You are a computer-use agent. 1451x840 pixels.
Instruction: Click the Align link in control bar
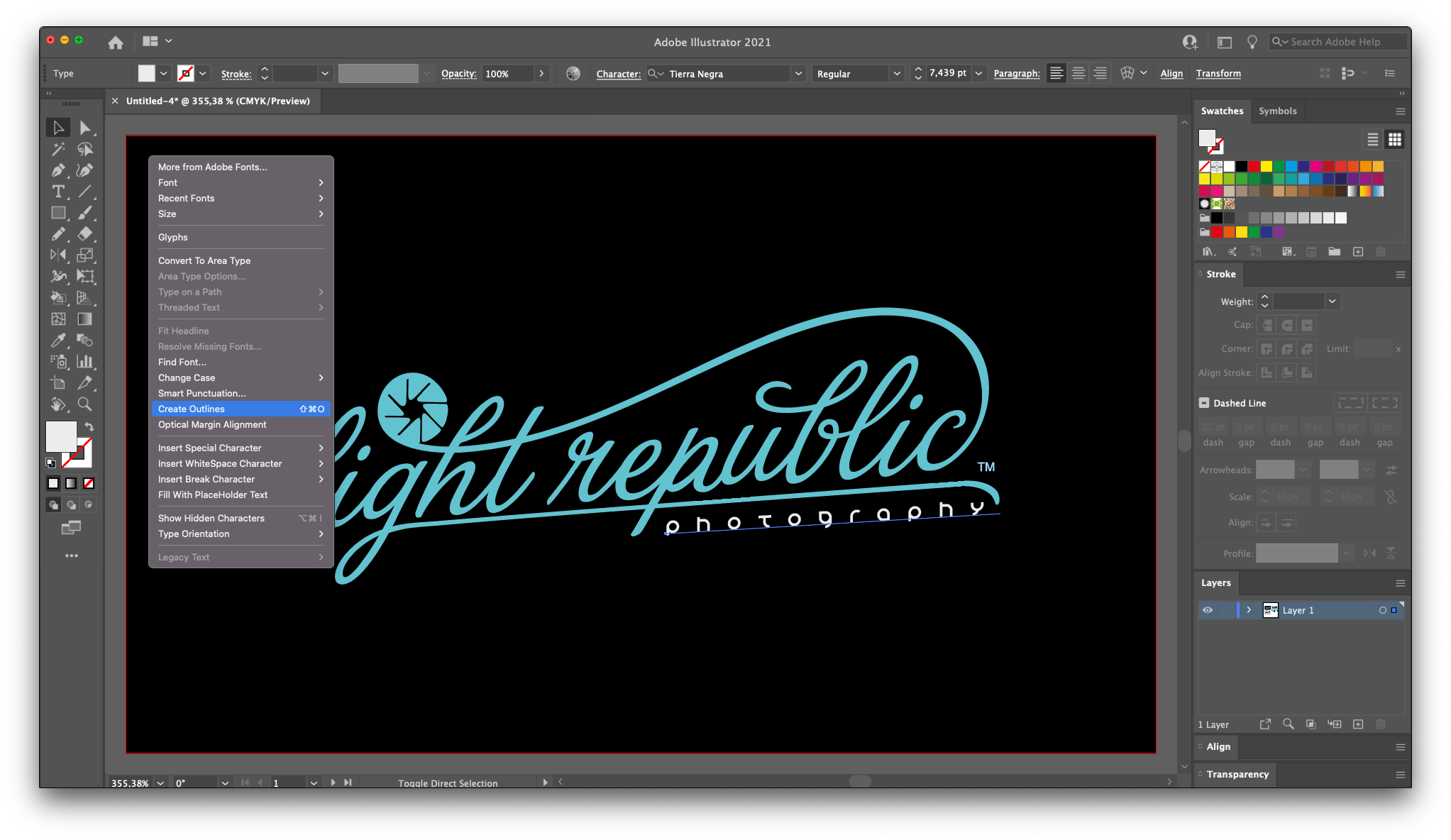(x=1171, y=74)
